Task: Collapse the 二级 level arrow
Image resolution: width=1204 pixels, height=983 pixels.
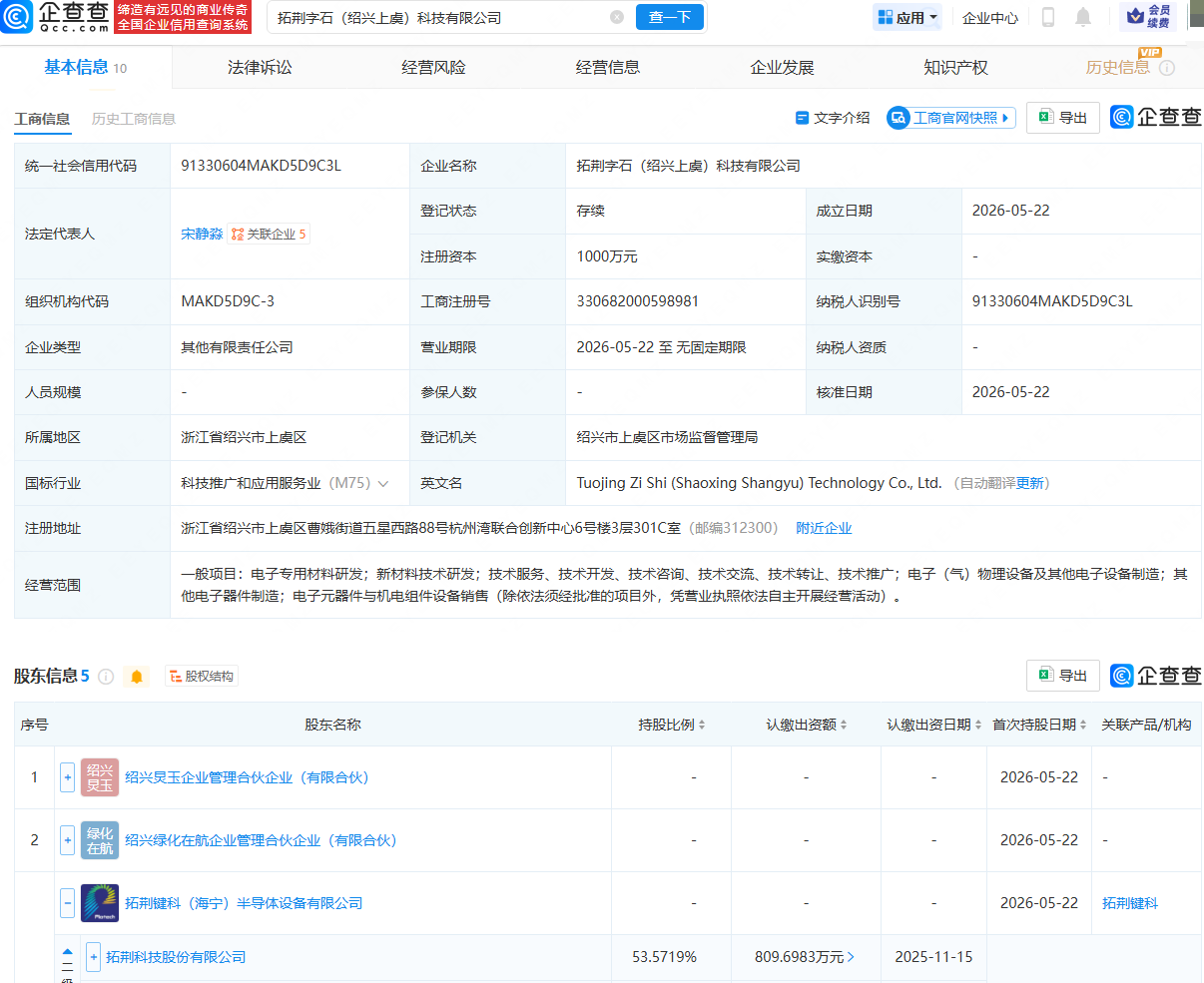Action: click(x=68, y=952)
